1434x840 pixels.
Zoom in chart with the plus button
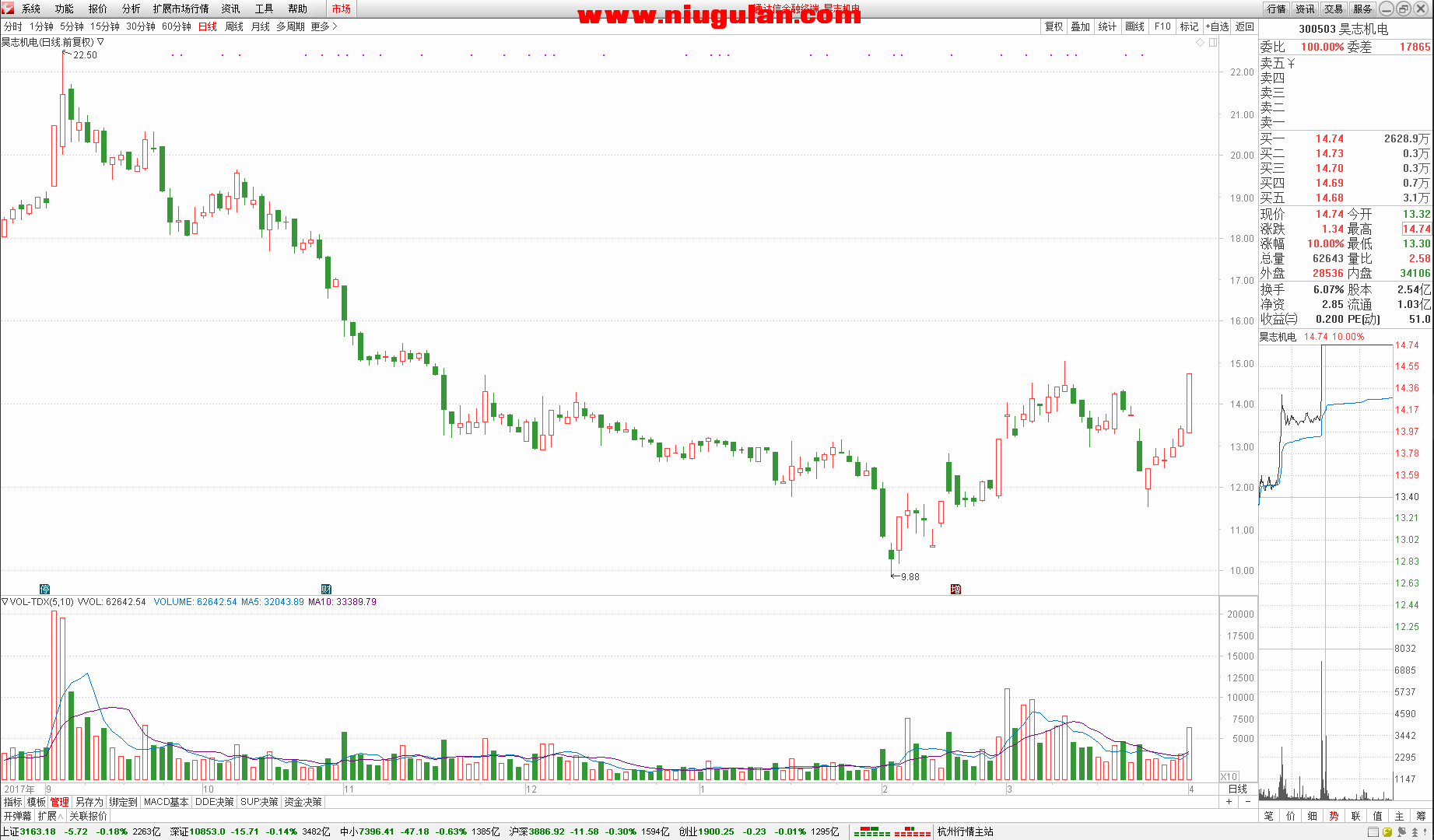1230,802
